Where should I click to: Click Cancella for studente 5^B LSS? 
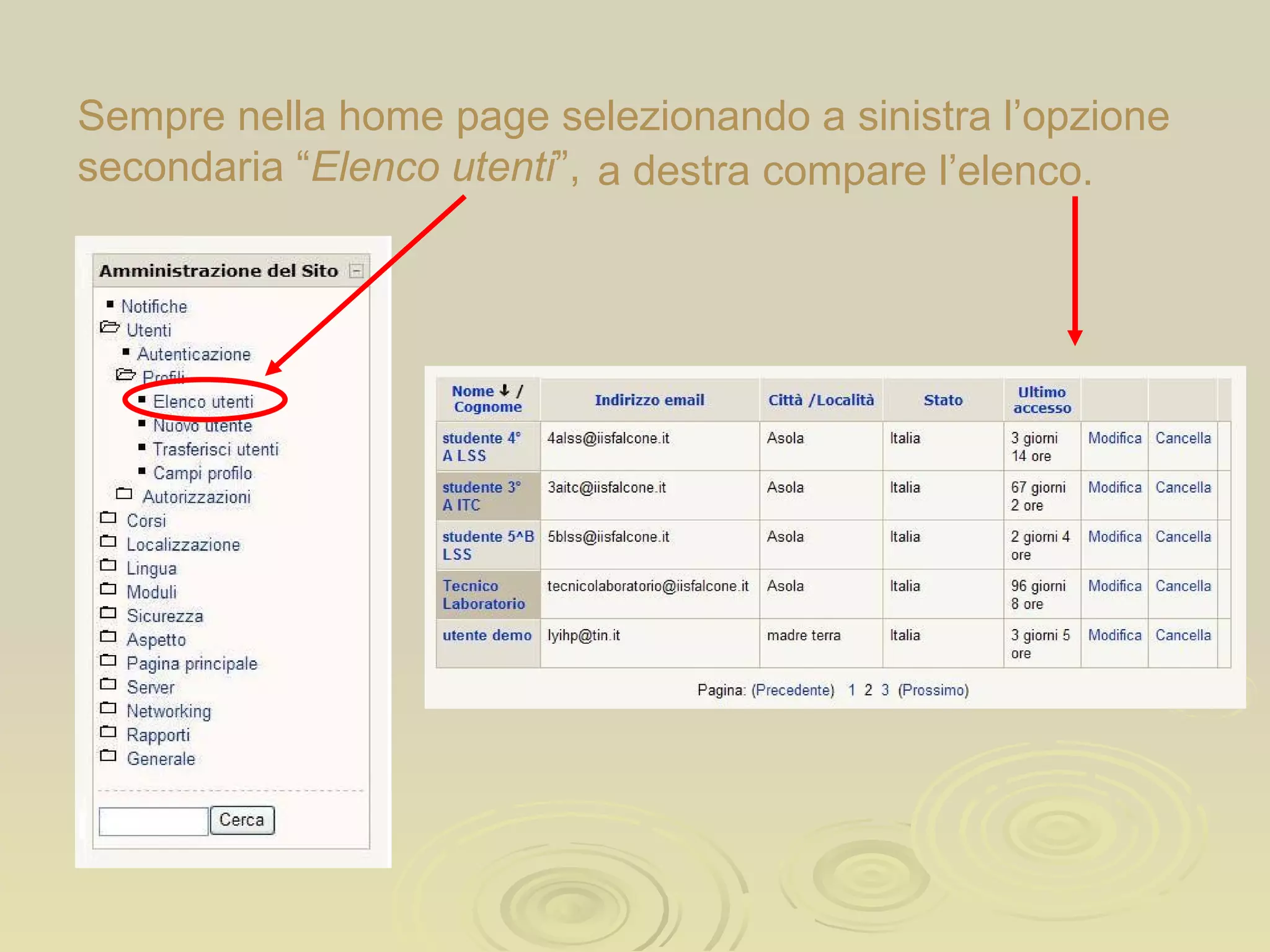[x=1183, y=537]
